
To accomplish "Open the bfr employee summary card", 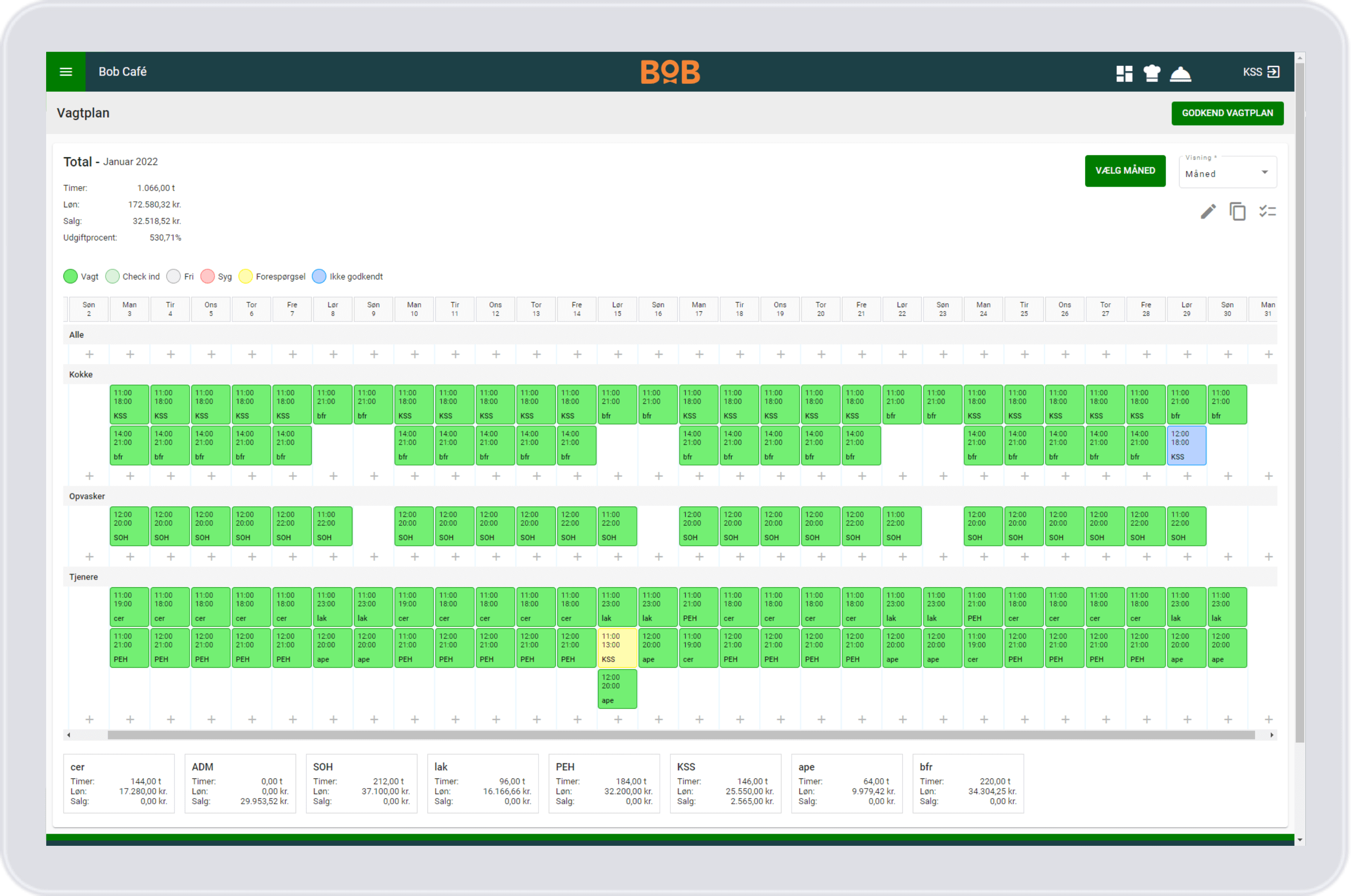I will point(968,783).
